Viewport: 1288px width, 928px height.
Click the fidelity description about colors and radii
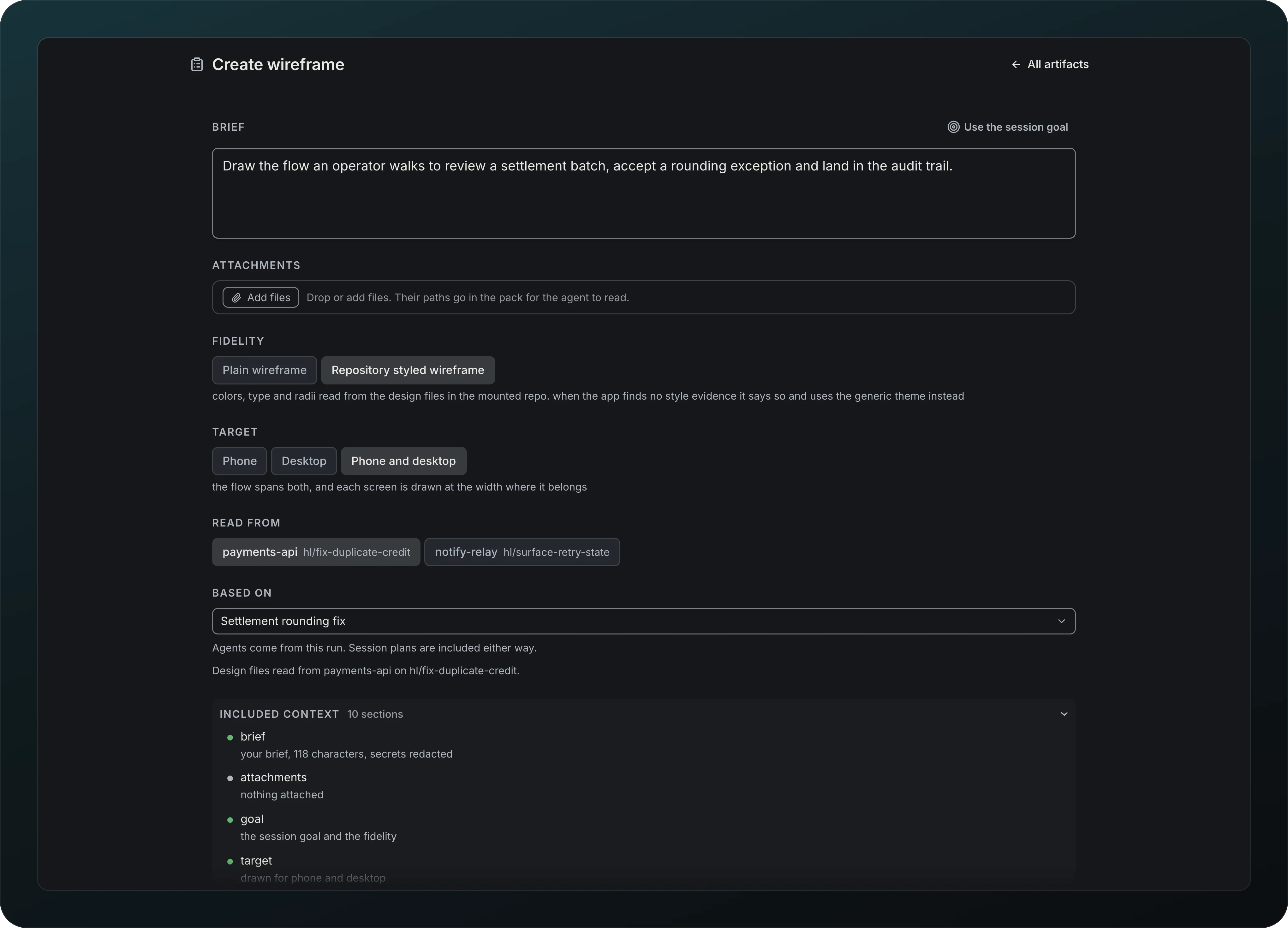[588, 396]
